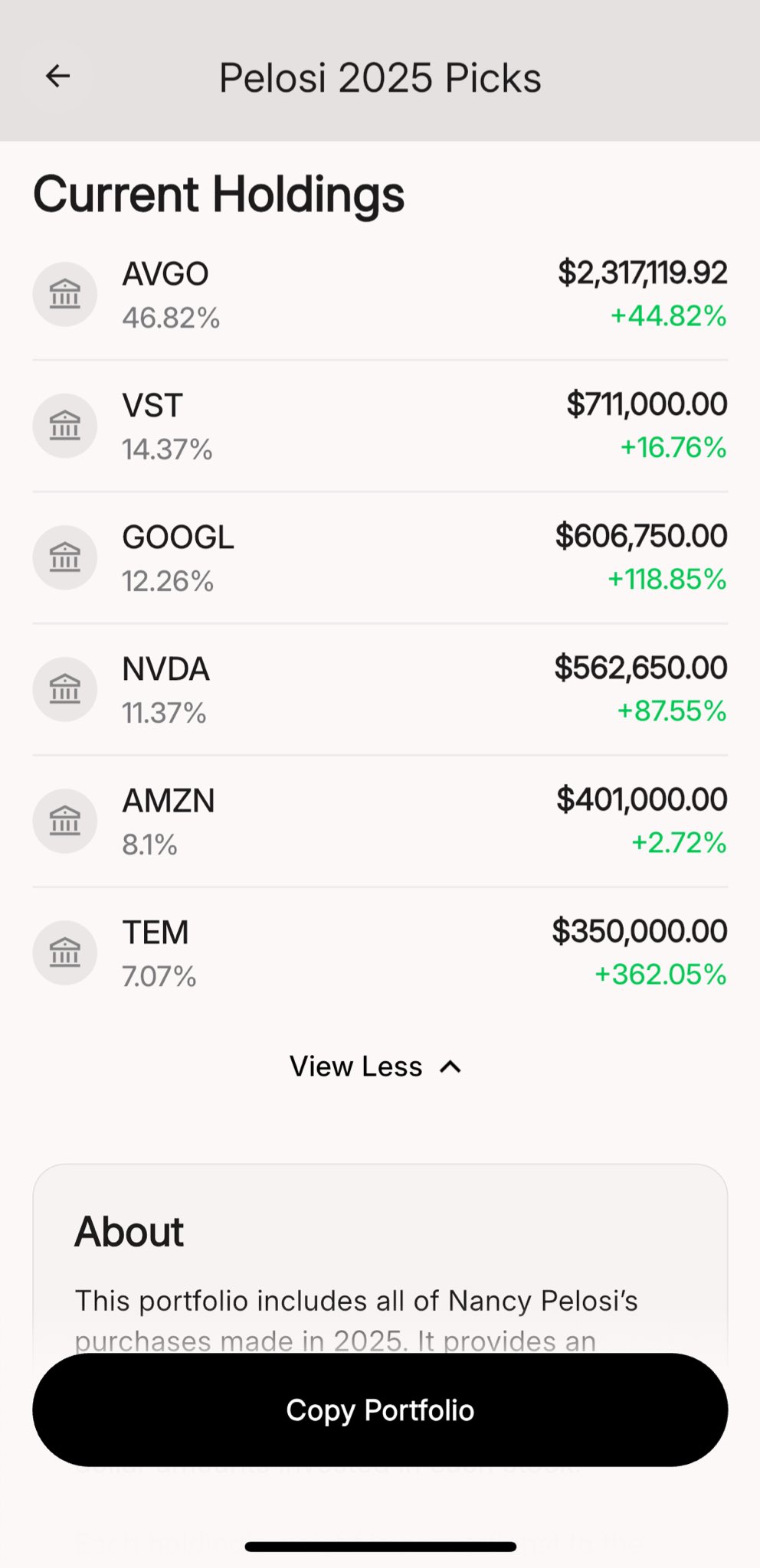Tap the AVGO +44.82% return

(668, 316)
